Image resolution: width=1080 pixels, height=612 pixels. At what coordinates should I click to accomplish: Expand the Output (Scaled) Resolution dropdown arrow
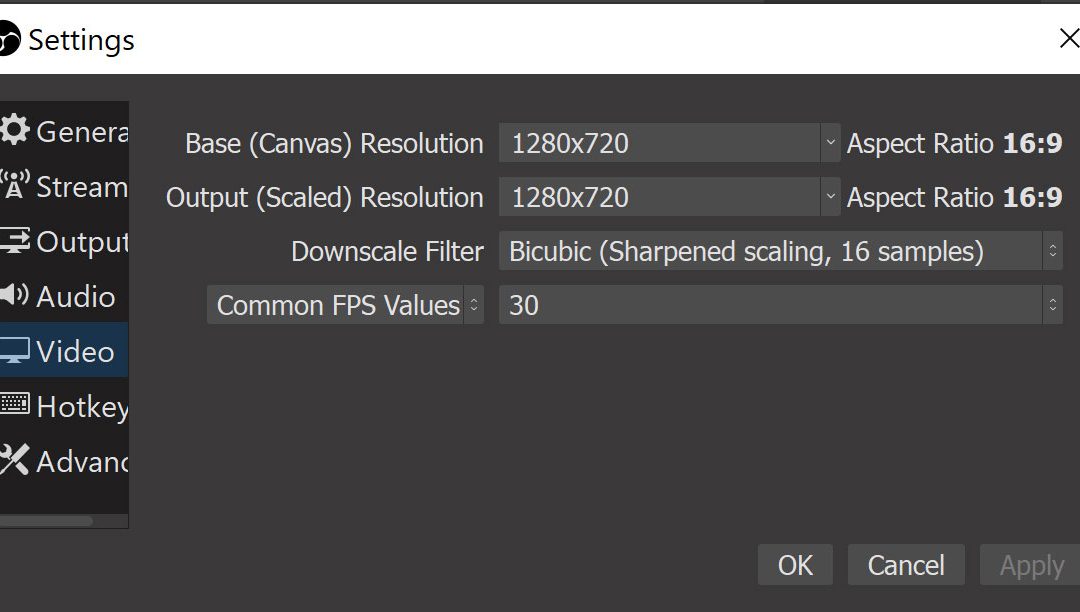[830, 197]
